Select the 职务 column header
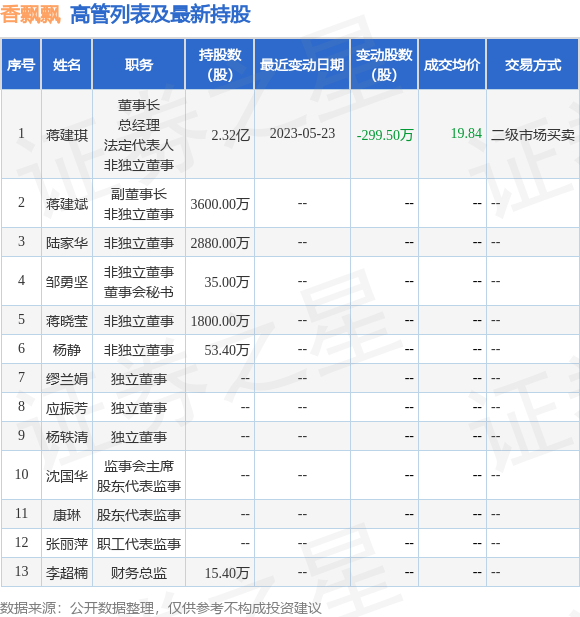Screen dimensions: 580x617 click(x=139, y=65)
